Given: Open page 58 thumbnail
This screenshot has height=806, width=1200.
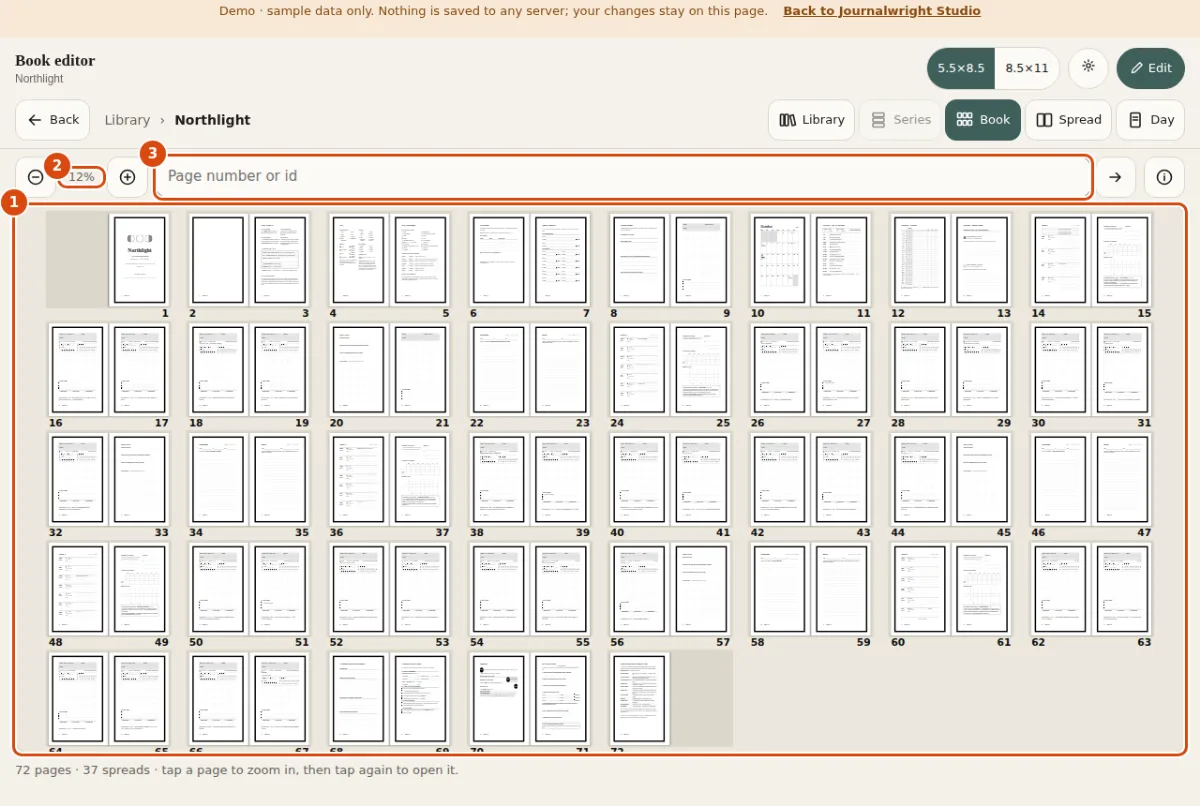Looking at the screenshot, I should point(779,590).
